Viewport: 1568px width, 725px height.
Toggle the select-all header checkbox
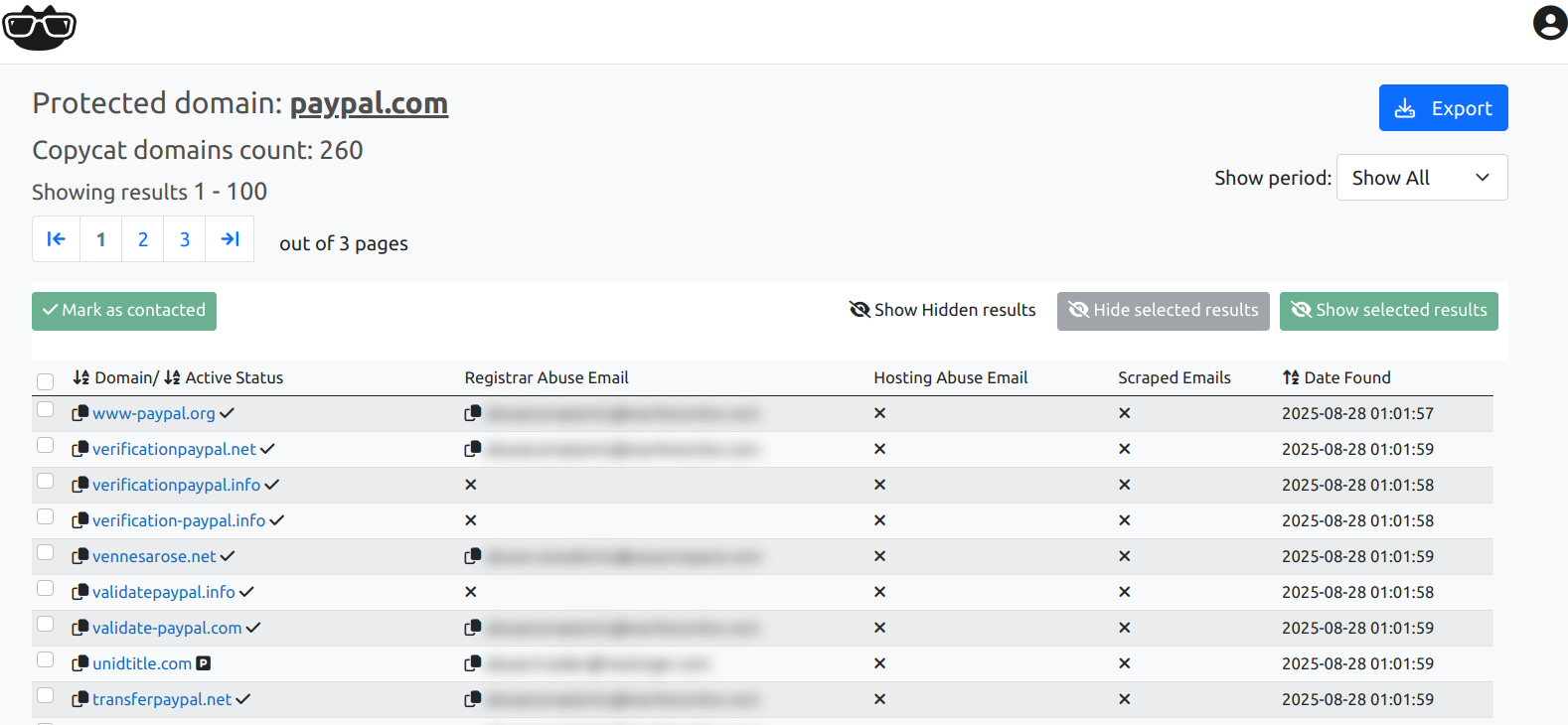tap(45, 381)
